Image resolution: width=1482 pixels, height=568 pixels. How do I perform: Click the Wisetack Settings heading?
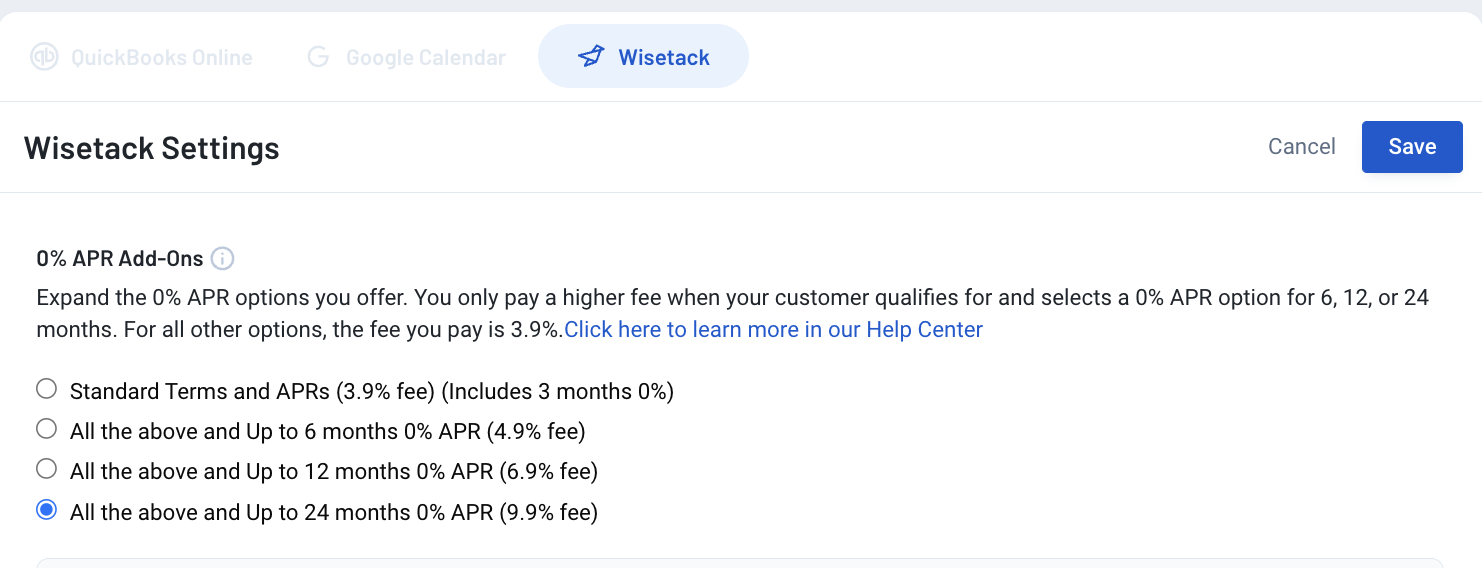pos(152,148)
